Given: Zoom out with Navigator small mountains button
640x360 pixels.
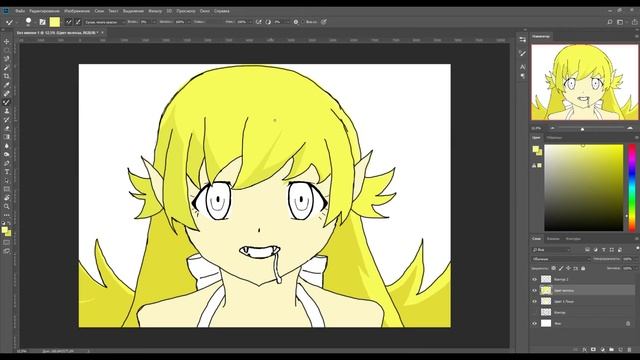Looking at the screenshot, I should pyautogui.click(x=552, y=129).
